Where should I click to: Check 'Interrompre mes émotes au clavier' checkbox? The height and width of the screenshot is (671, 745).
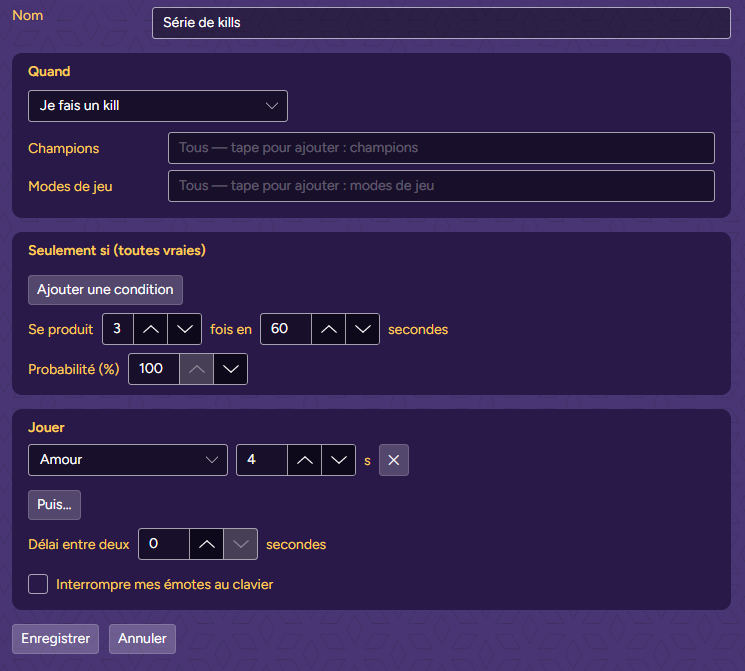[x=38, y=584]
